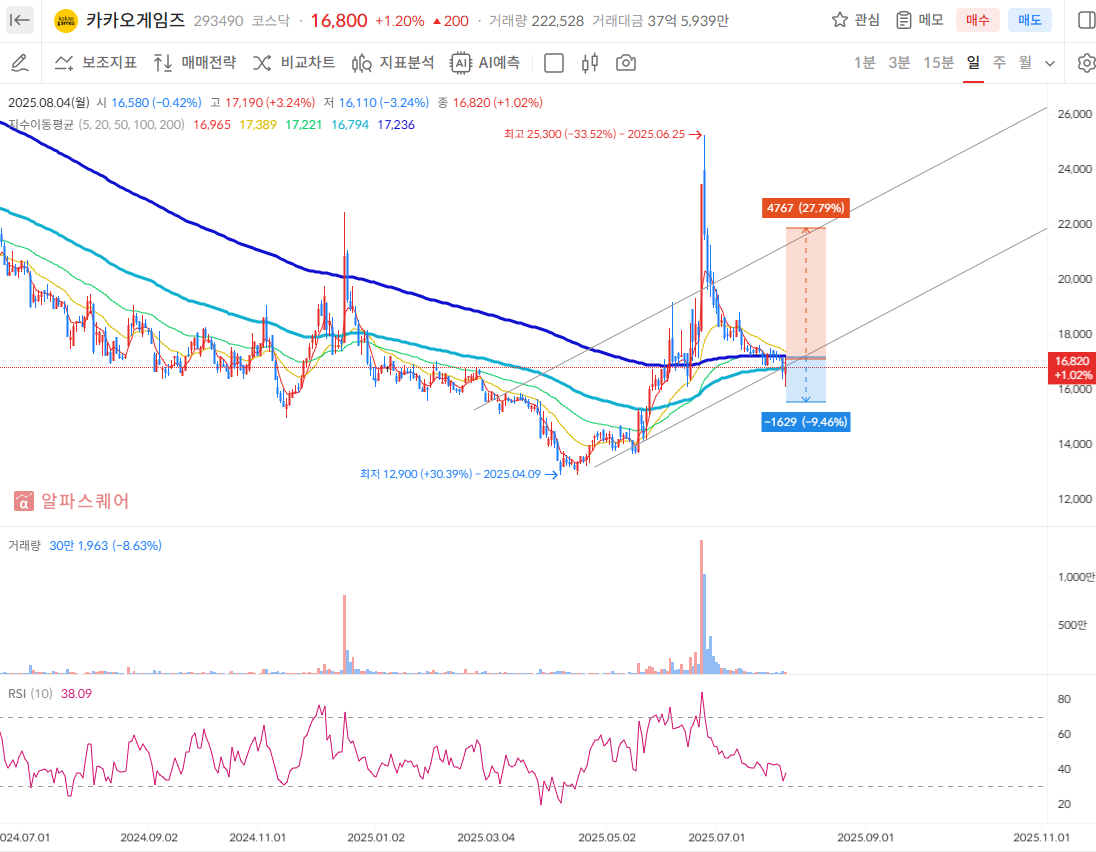This screenshot has height=852, width=1096.
Task: Open 매매전략 trading strategy menu
Action: tap(194, 63)
